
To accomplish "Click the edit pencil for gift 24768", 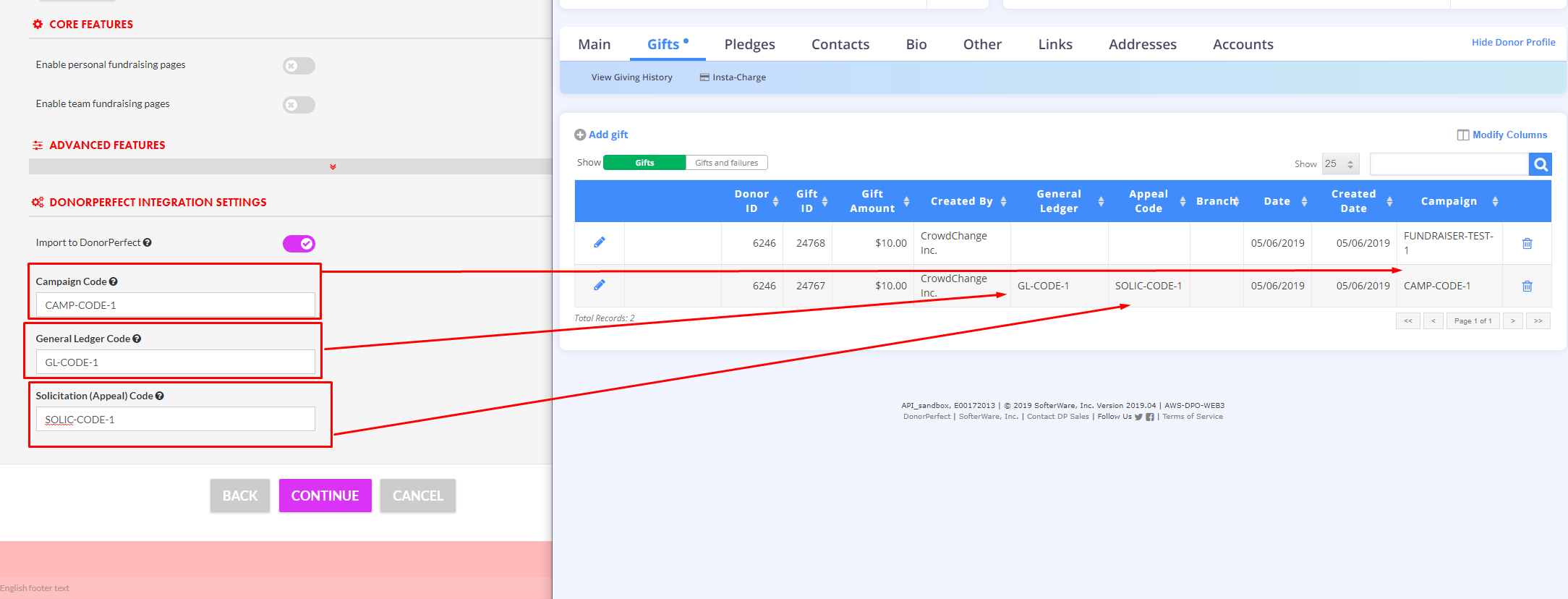I will pos(599,242).
